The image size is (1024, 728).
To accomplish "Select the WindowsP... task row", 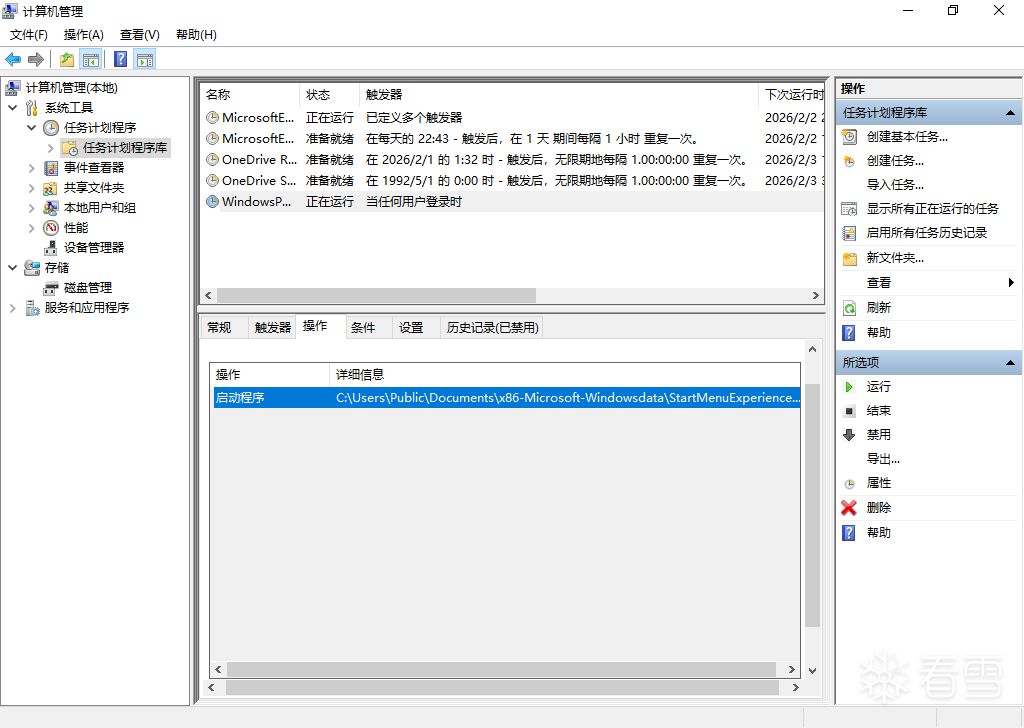I will click(x=257, y=202).
